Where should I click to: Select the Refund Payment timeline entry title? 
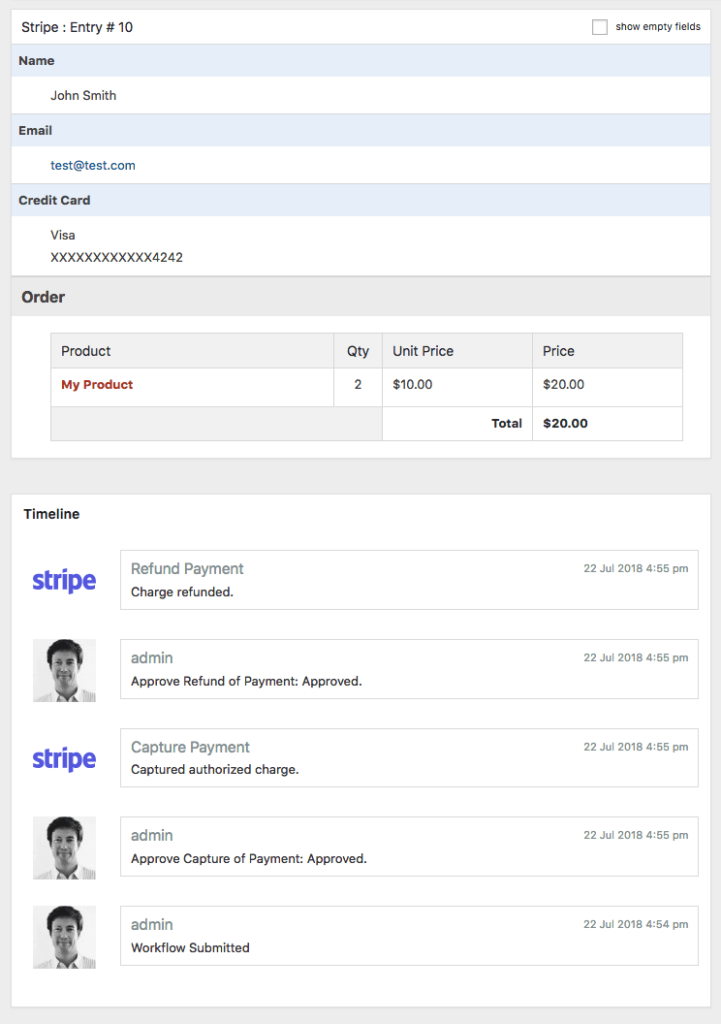(187, 569)
